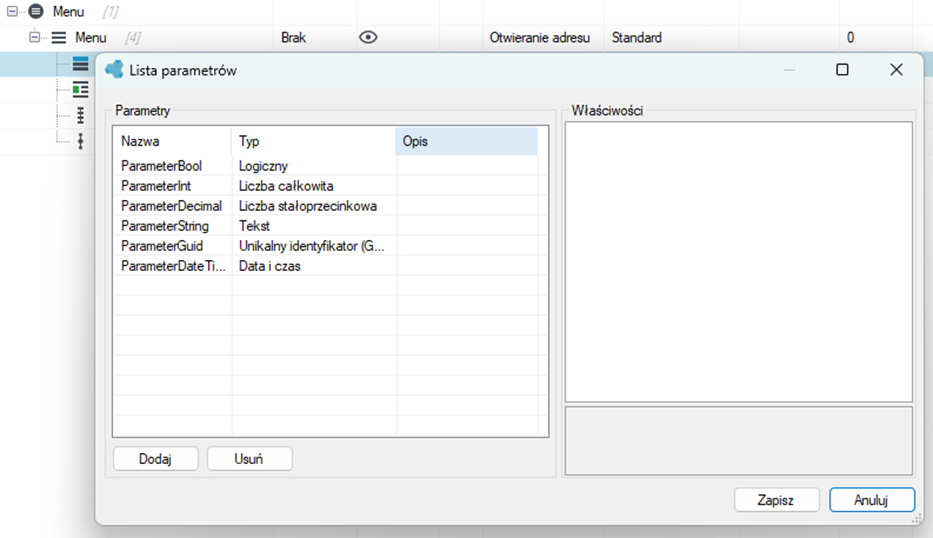Click the round Menu root node icon
Viewport: 933px width, 538px height.
(36, 11)
